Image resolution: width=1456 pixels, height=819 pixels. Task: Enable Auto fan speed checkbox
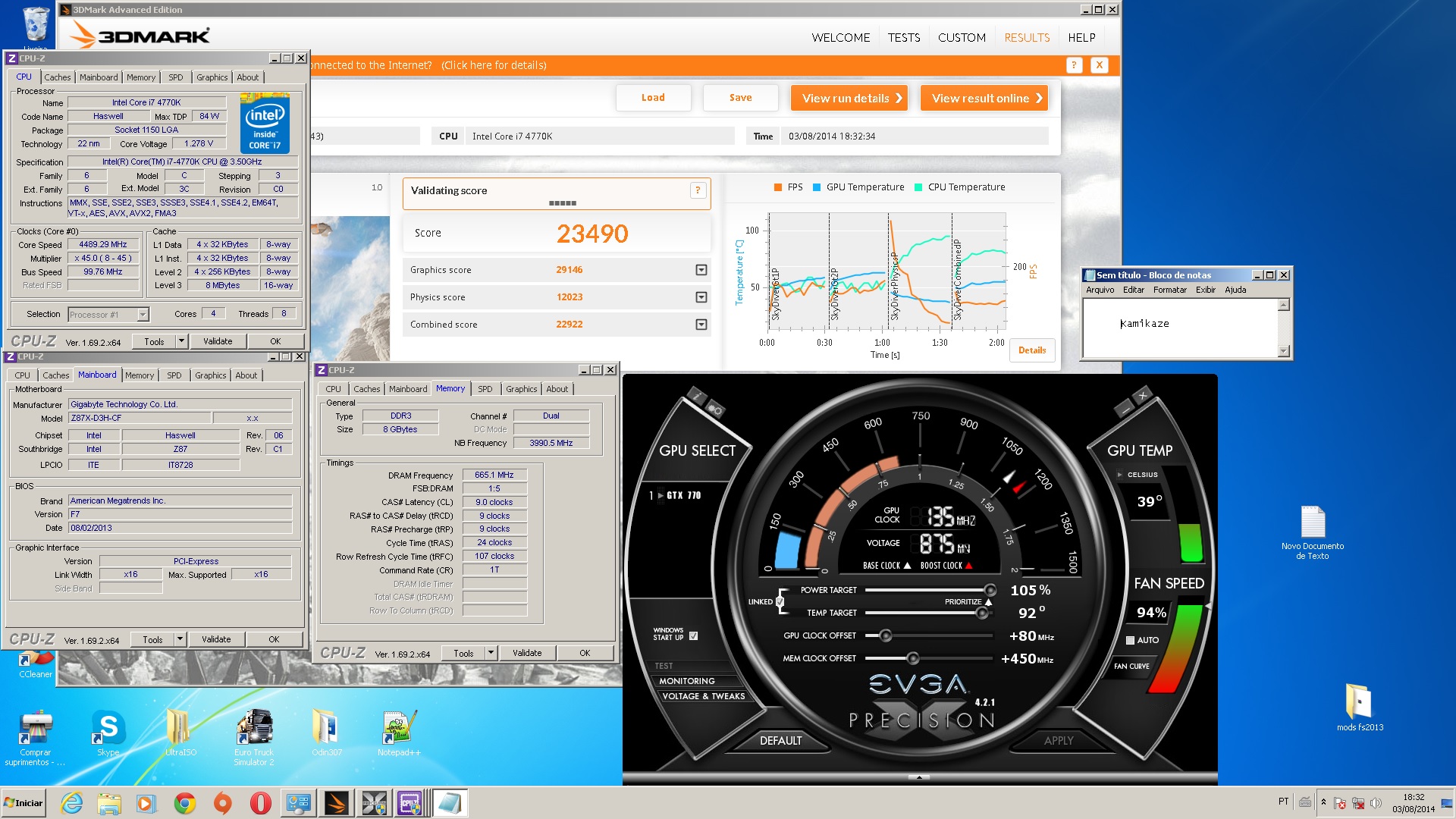(1130, 640)
